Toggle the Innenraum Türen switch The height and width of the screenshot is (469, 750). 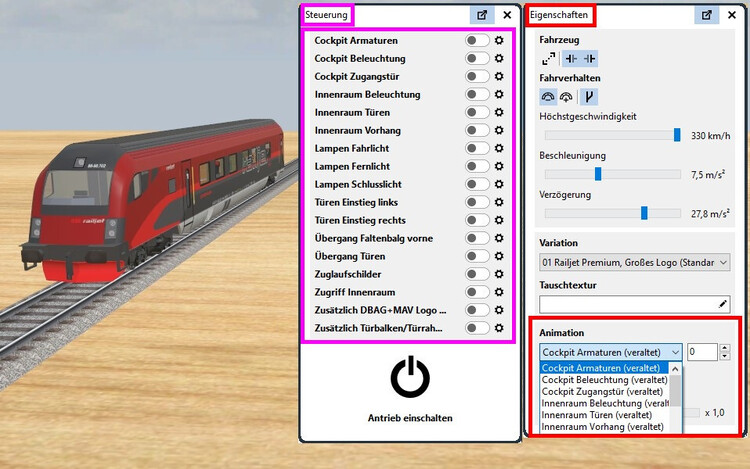click(x=477, y=112)
